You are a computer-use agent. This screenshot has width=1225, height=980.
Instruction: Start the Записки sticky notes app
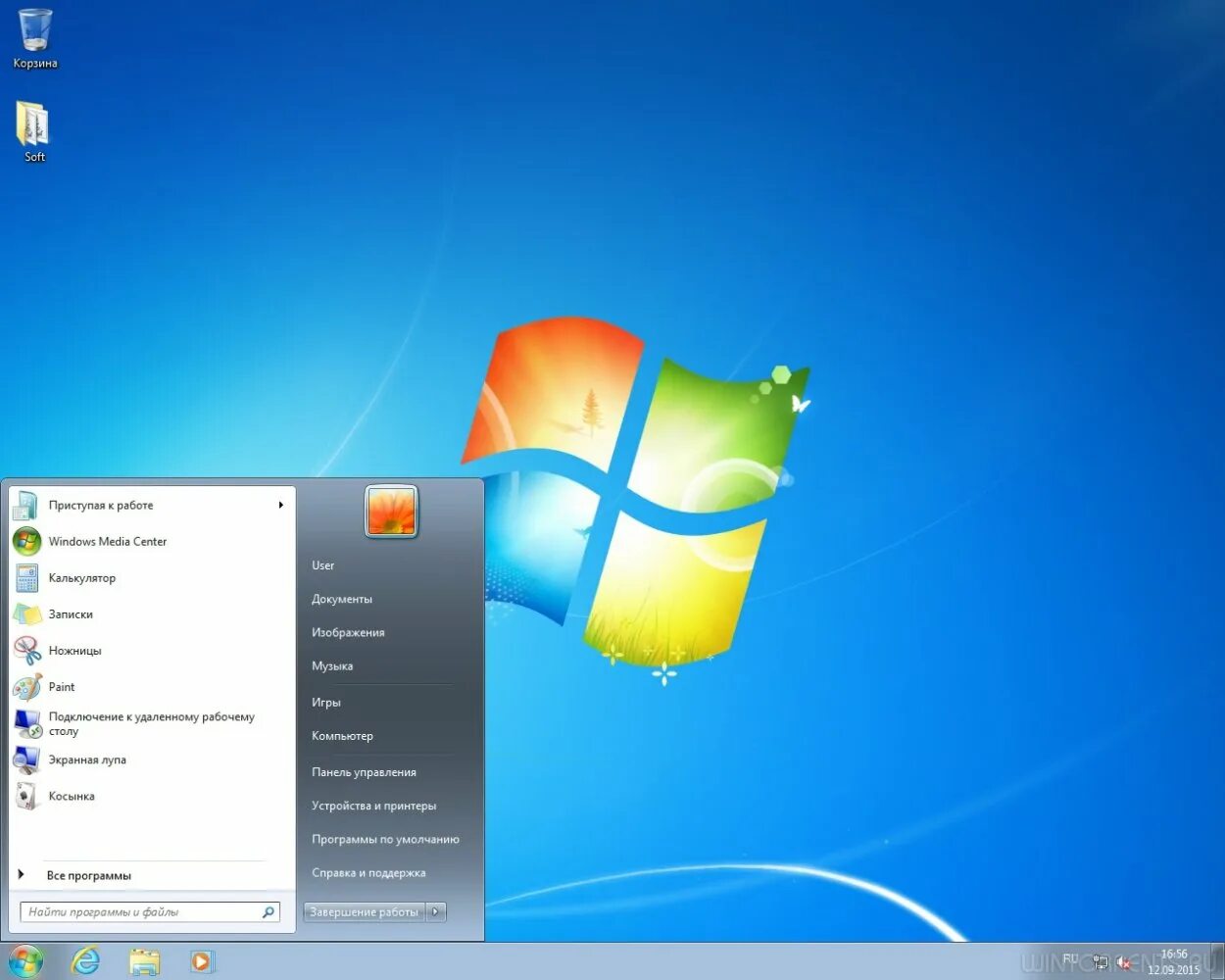[71, 613]
